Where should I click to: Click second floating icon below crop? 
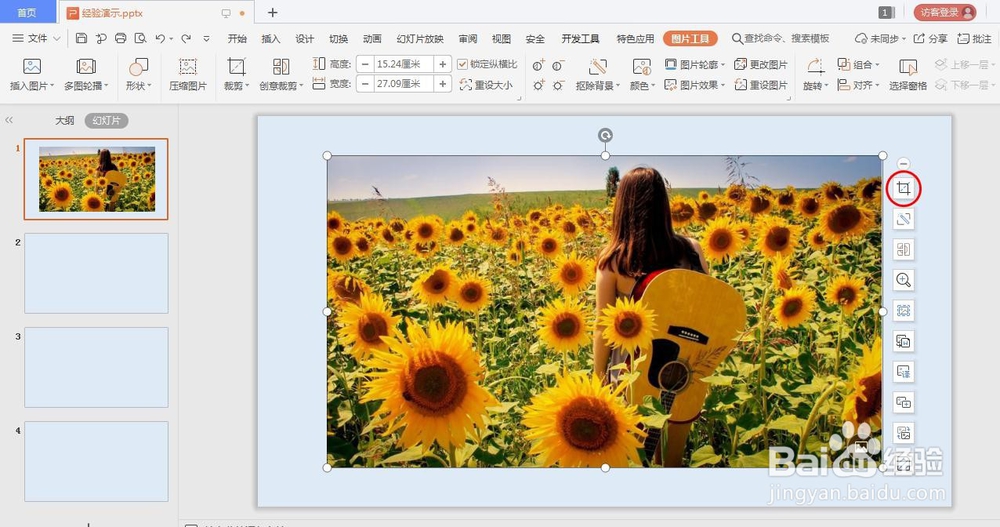[x=903, y=219]
